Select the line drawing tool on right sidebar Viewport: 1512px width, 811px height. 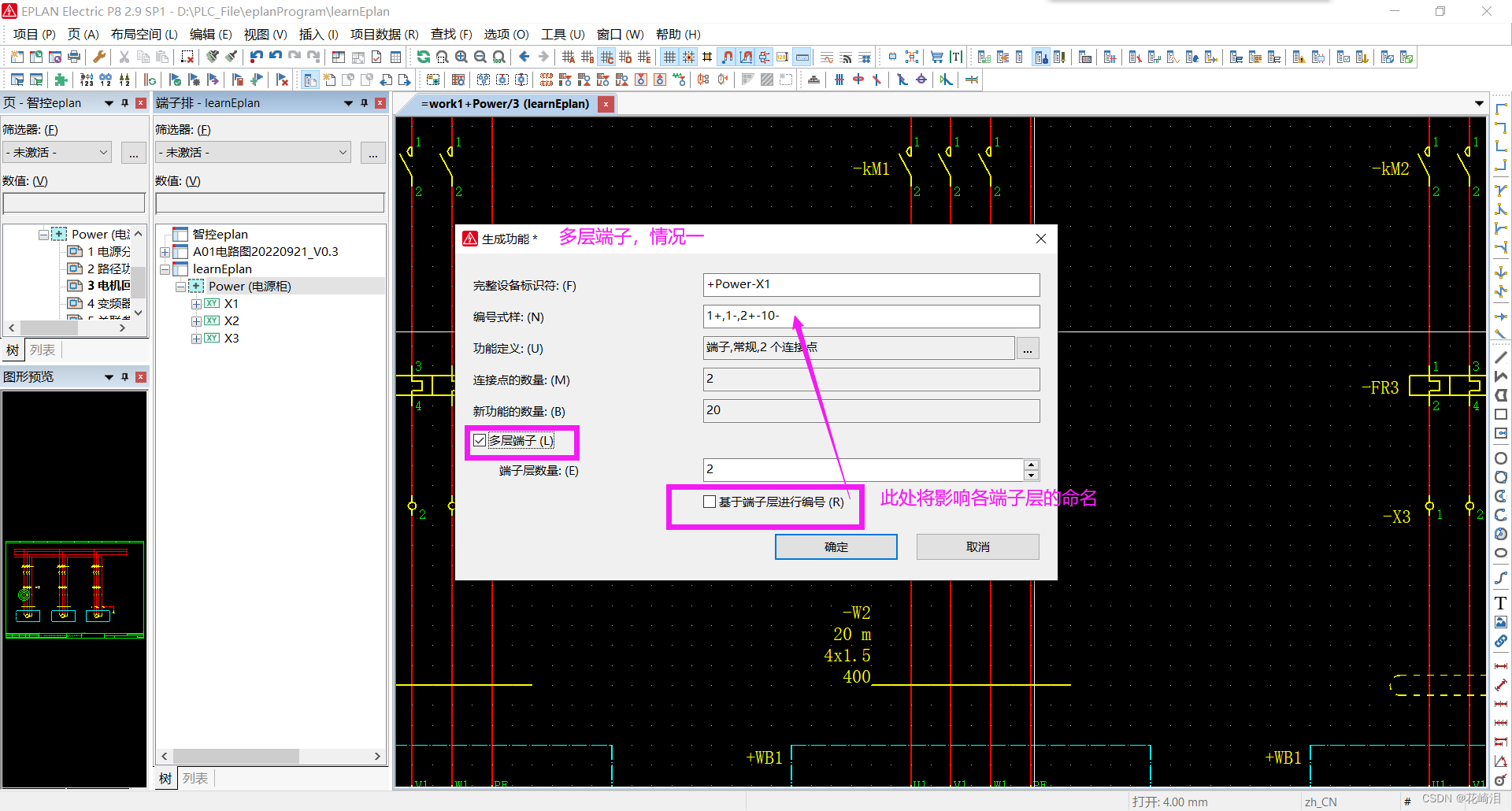tap(1501, 357)
